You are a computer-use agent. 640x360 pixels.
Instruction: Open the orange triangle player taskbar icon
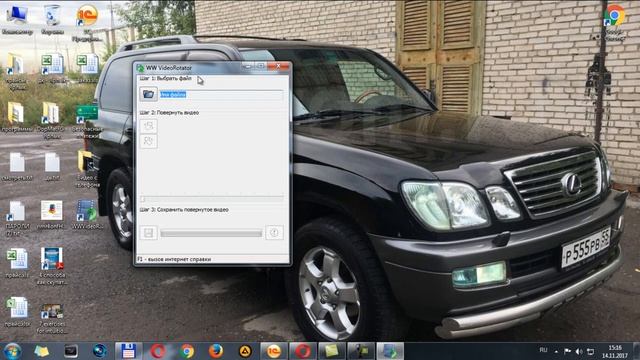tap(245, 351)
